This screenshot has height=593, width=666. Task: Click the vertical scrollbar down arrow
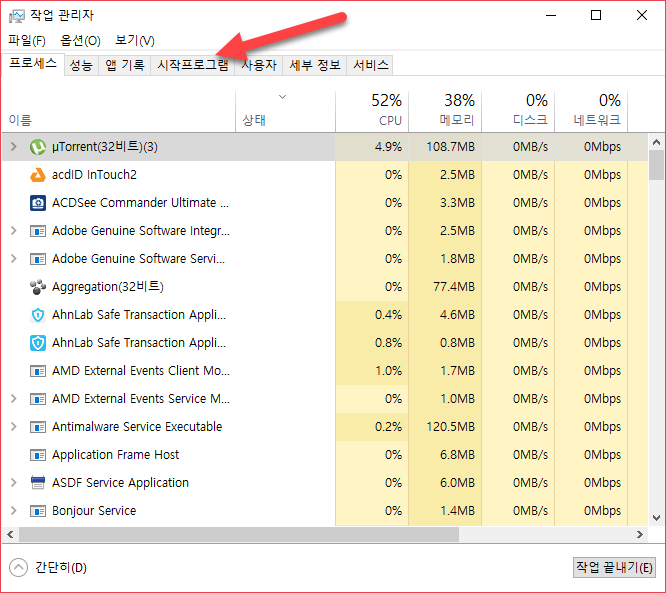point(656,518)
